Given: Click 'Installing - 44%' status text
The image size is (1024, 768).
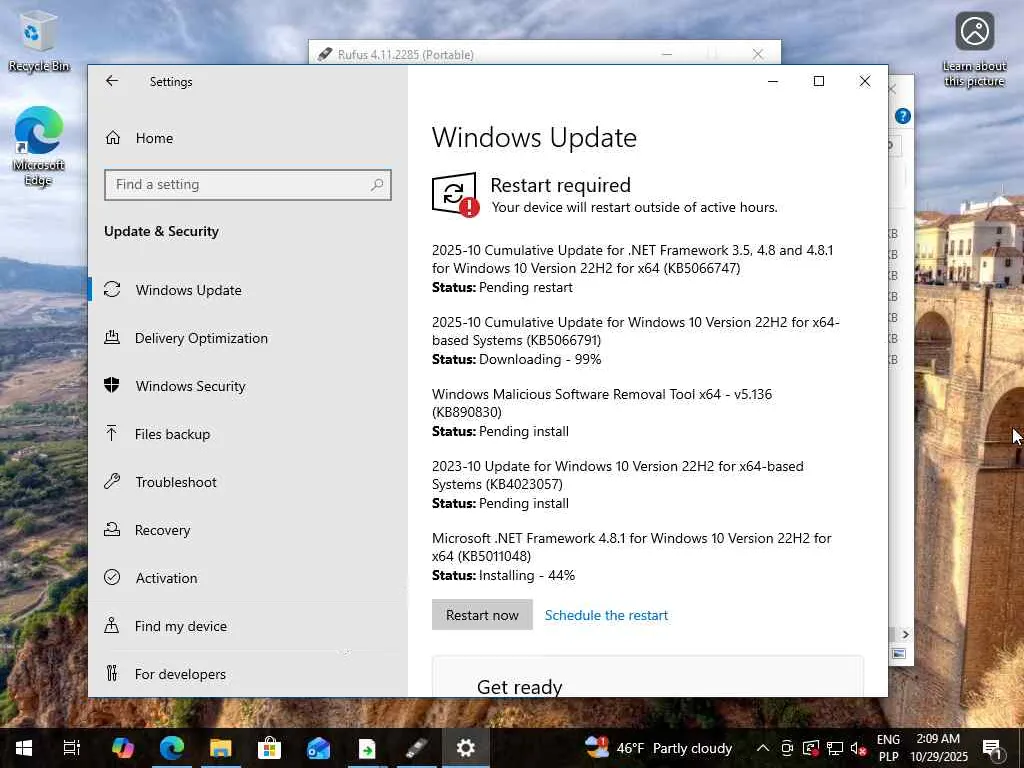Looking at the screenshot, I should (526, 575).
